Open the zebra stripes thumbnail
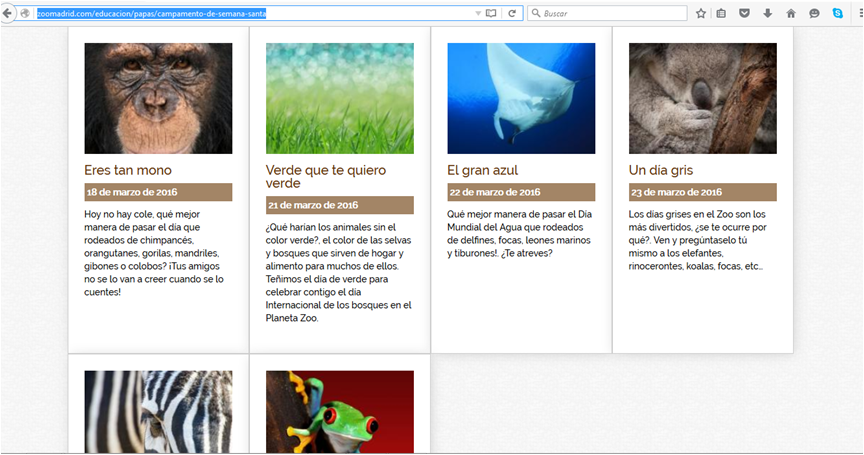 [158, 412]
